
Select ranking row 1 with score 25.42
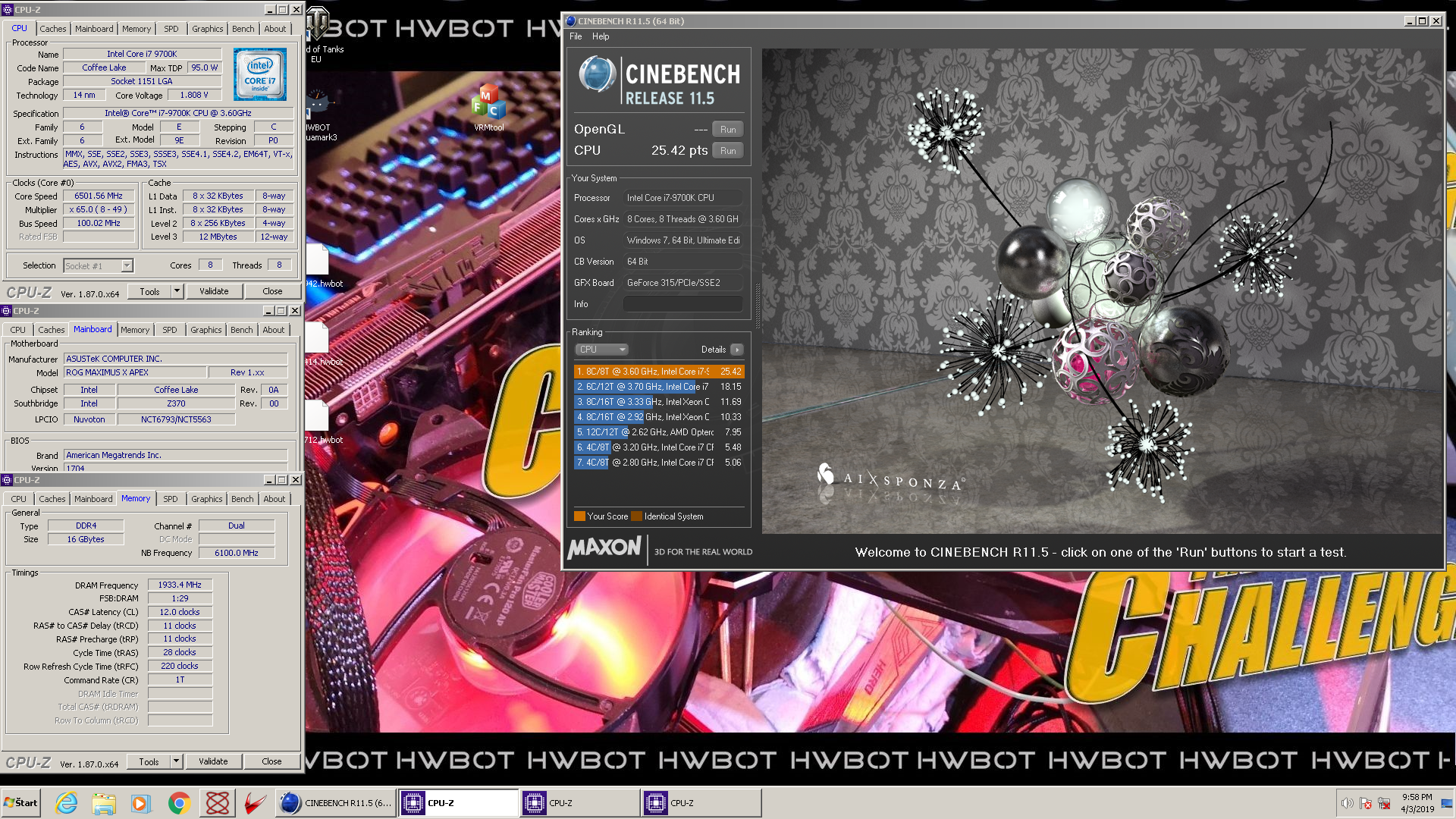click(659, 372)
